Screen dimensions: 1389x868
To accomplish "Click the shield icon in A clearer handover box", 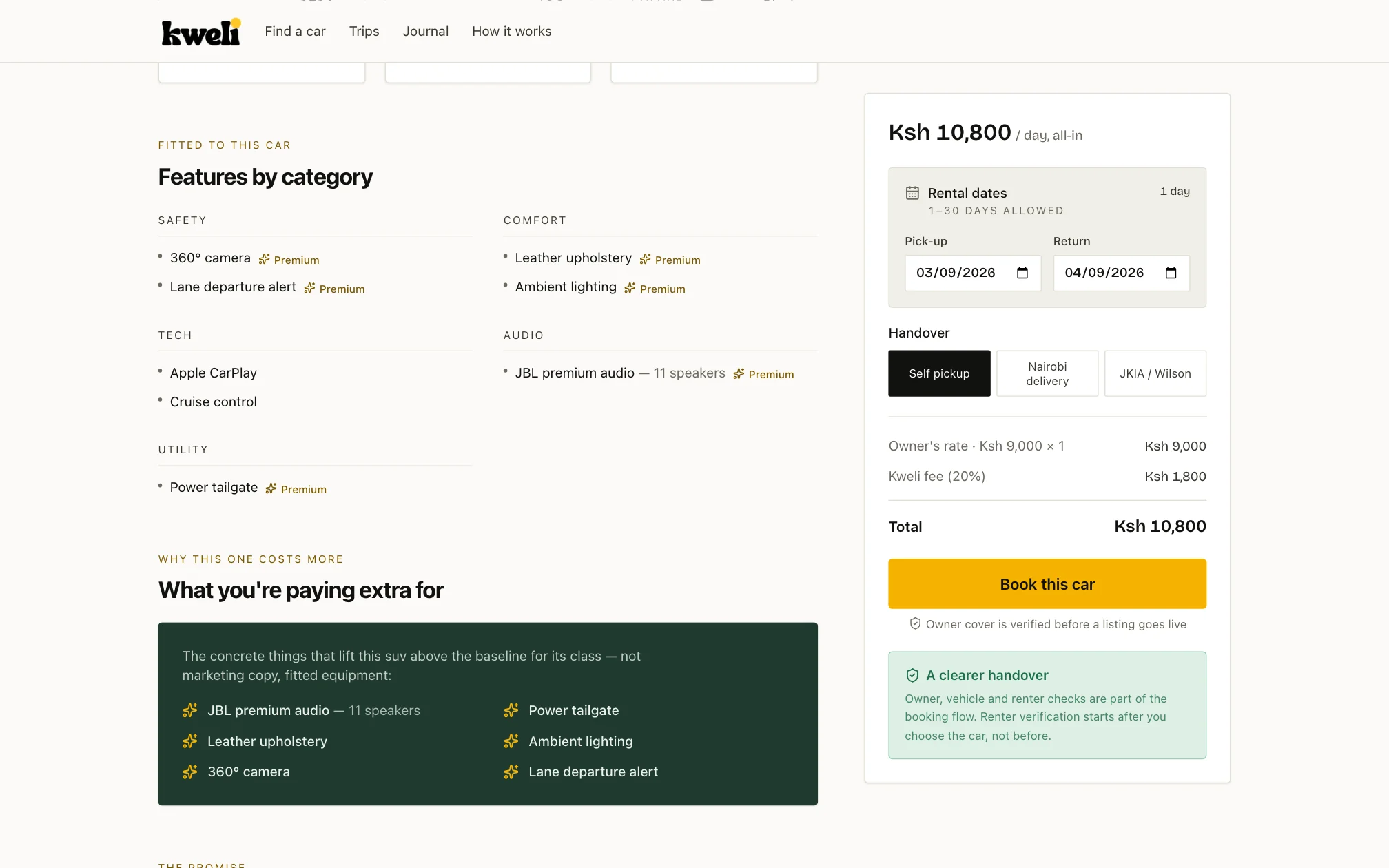I will tap(912, 676).
